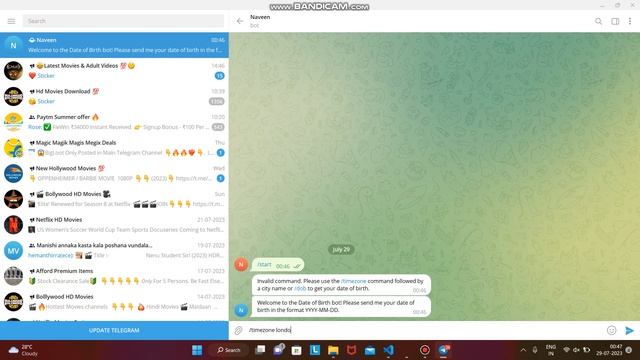The height and width of the screenshot is (360, 640).
Task: Open Bollywood HD Movies chat dated 14-07-2023
Action: pyautogui.click(x=114, y=302)
